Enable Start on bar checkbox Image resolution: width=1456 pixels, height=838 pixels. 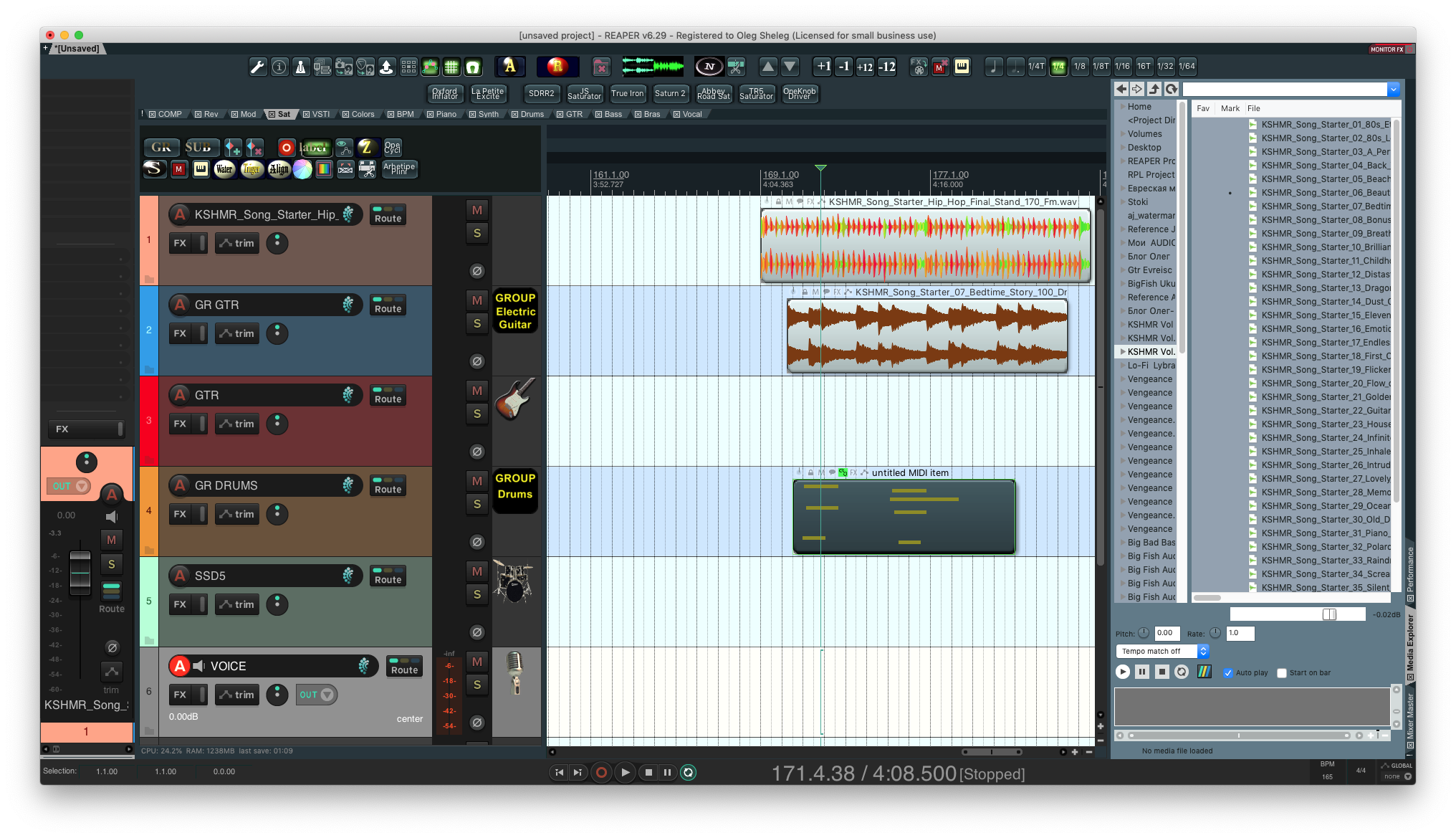tap(1282, 673)
